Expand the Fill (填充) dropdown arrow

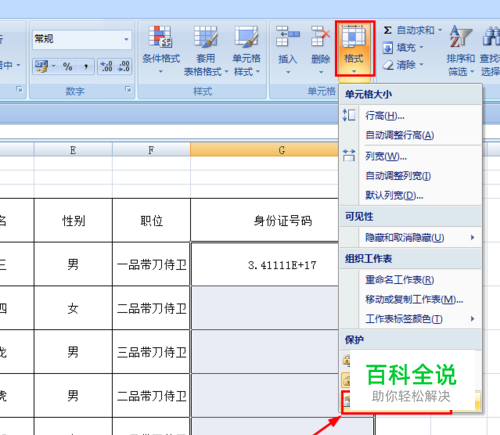click(421, 48)
